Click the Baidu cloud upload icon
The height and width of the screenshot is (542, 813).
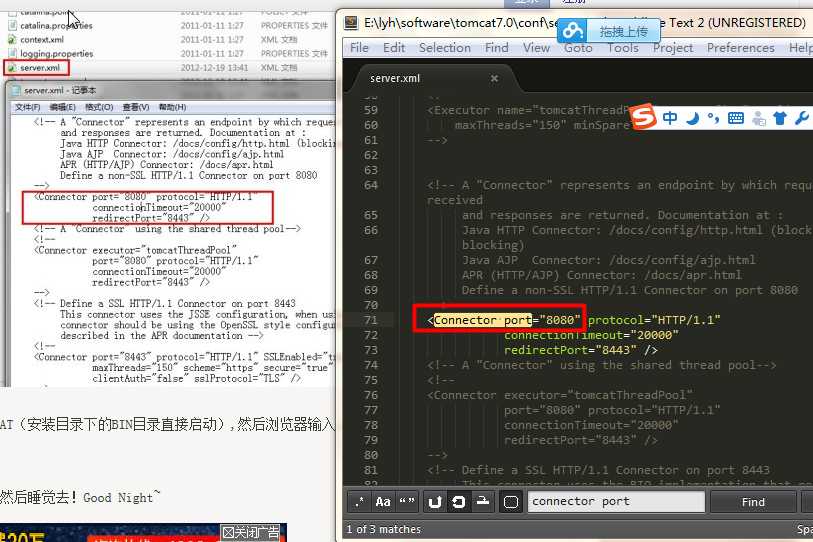[x=572, y=31]
